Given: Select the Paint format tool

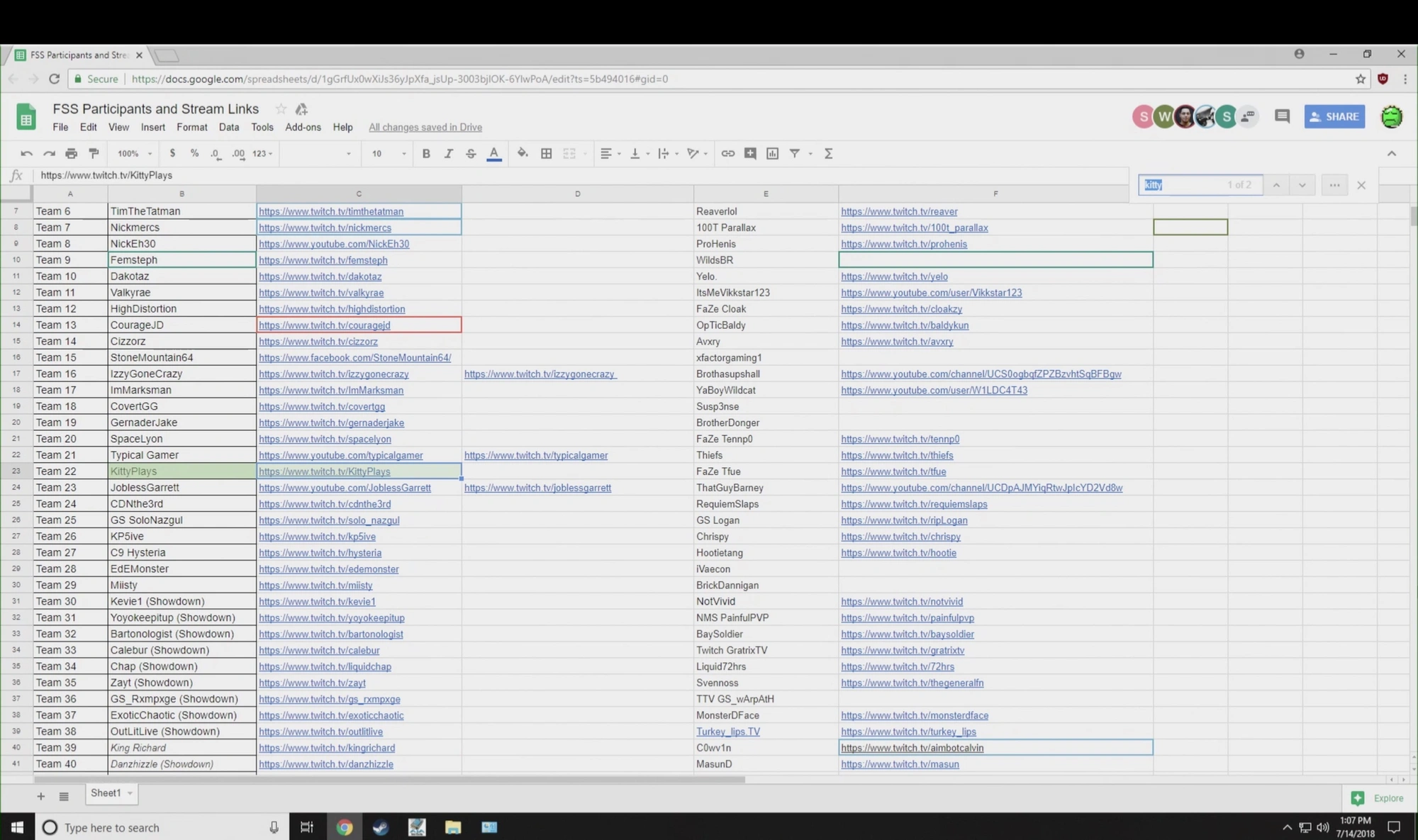Looking at the screenshot, I should tap(94, 153).
